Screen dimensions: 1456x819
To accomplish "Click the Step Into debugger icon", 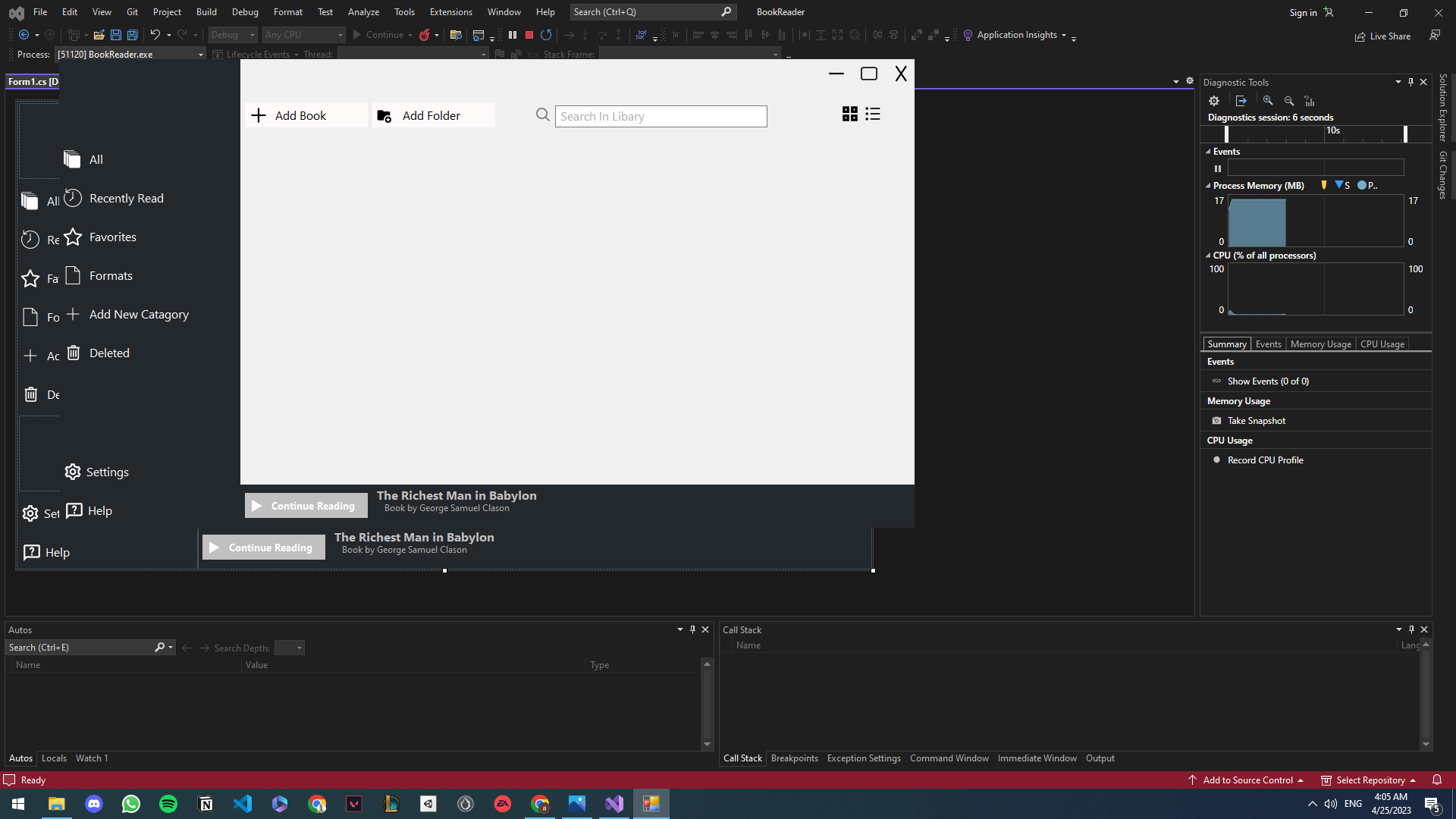I will coord(585,35).
